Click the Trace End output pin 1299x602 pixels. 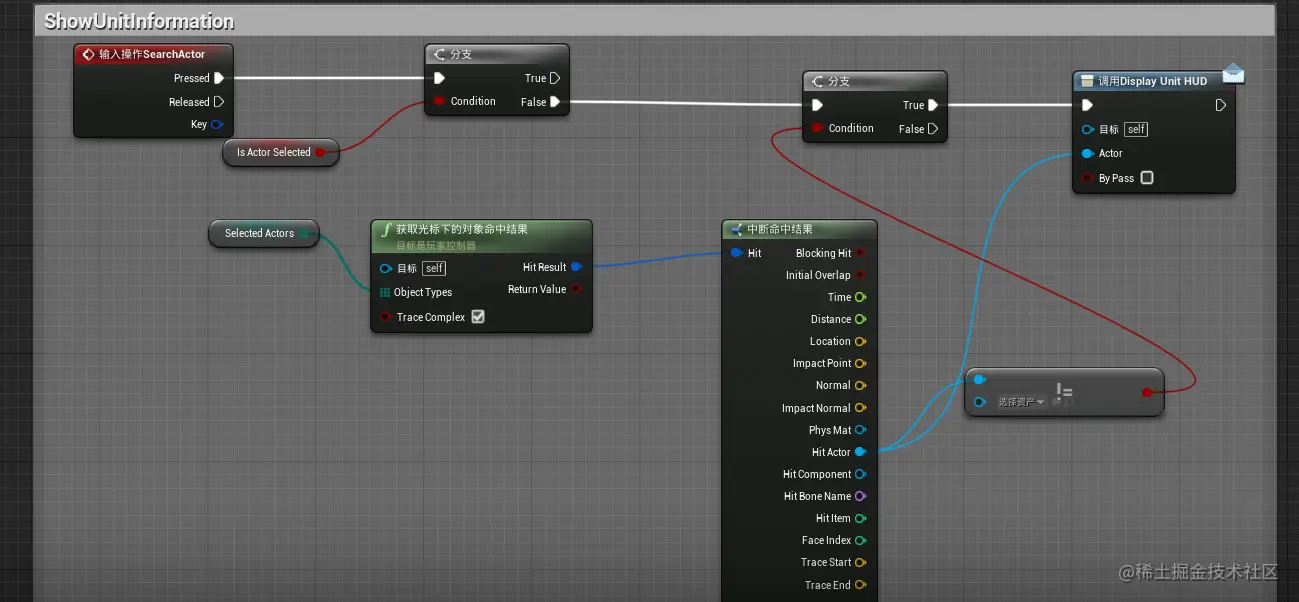pyautogui.click(x=861, y=585)
